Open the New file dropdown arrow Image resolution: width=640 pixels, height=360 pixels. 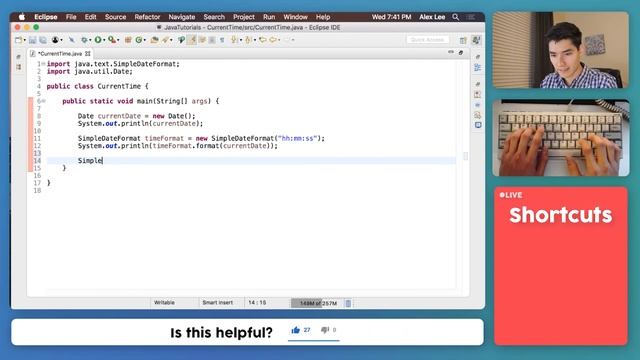pos(24,40)
